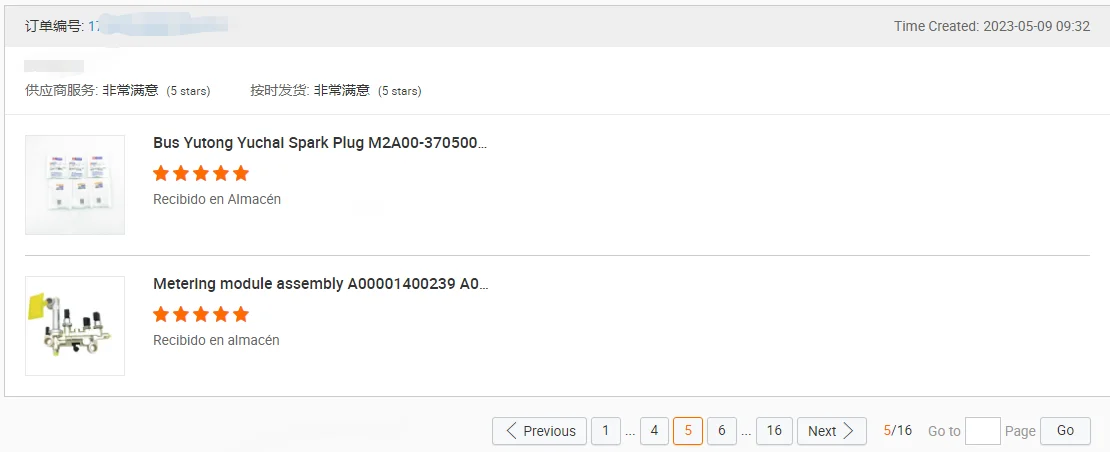Select current page 5
Screen dimensions: 1110x452
pos(688,431)
